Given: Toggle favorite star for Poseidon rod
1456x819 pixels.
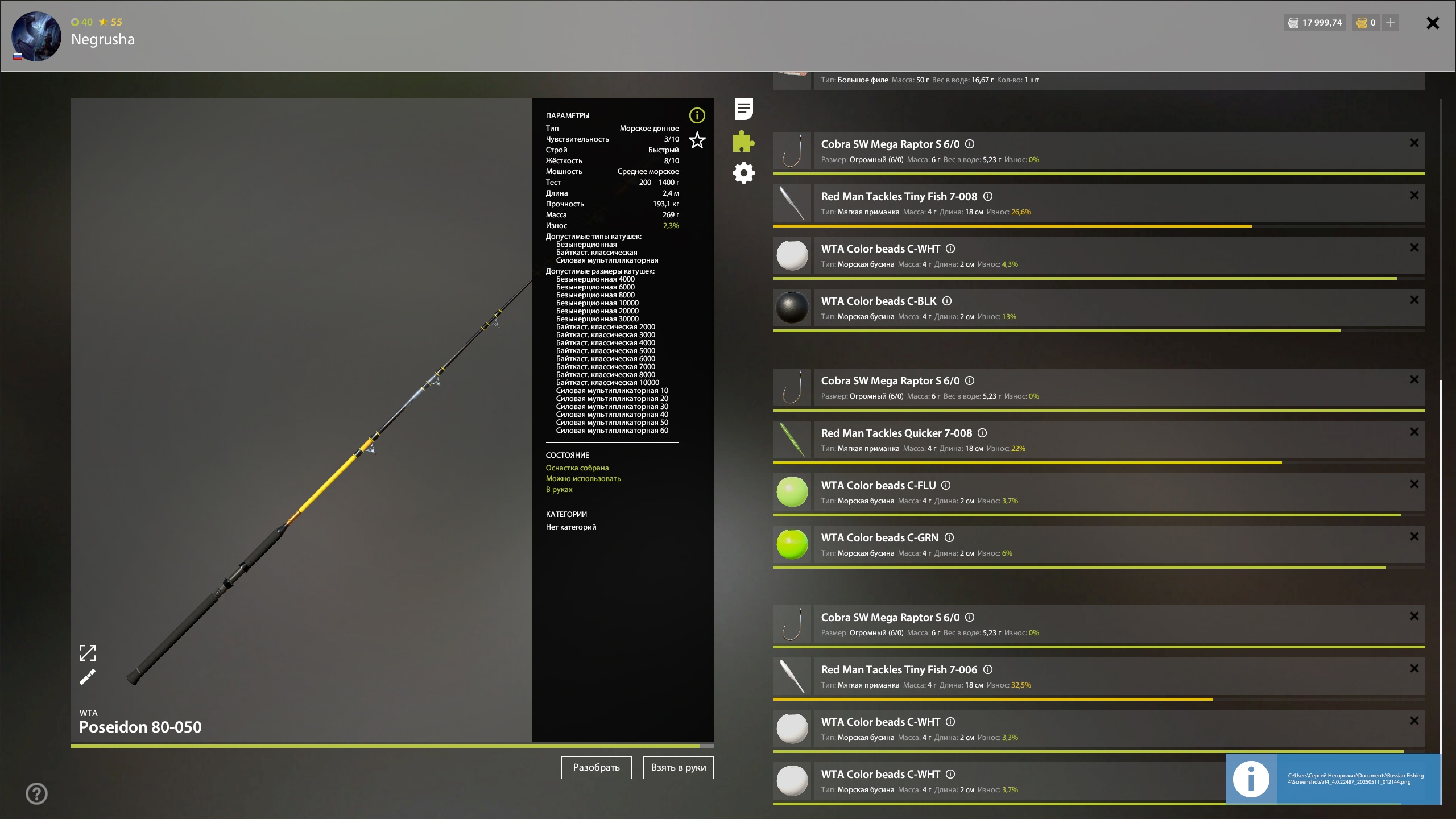Looking at the screenshot, I should 697,140.
